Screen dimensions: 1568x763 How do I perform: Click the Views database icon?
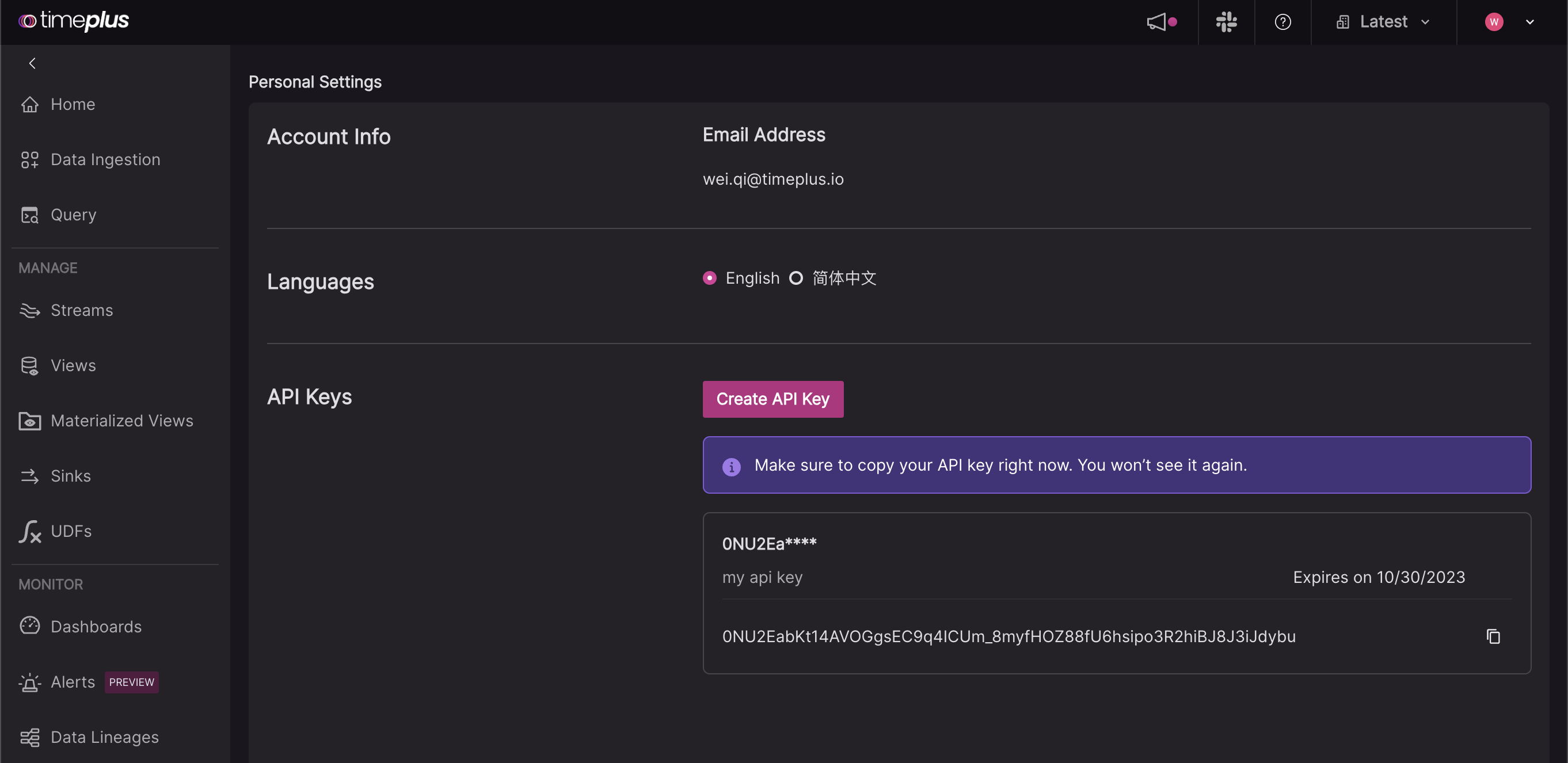[30, 366]
